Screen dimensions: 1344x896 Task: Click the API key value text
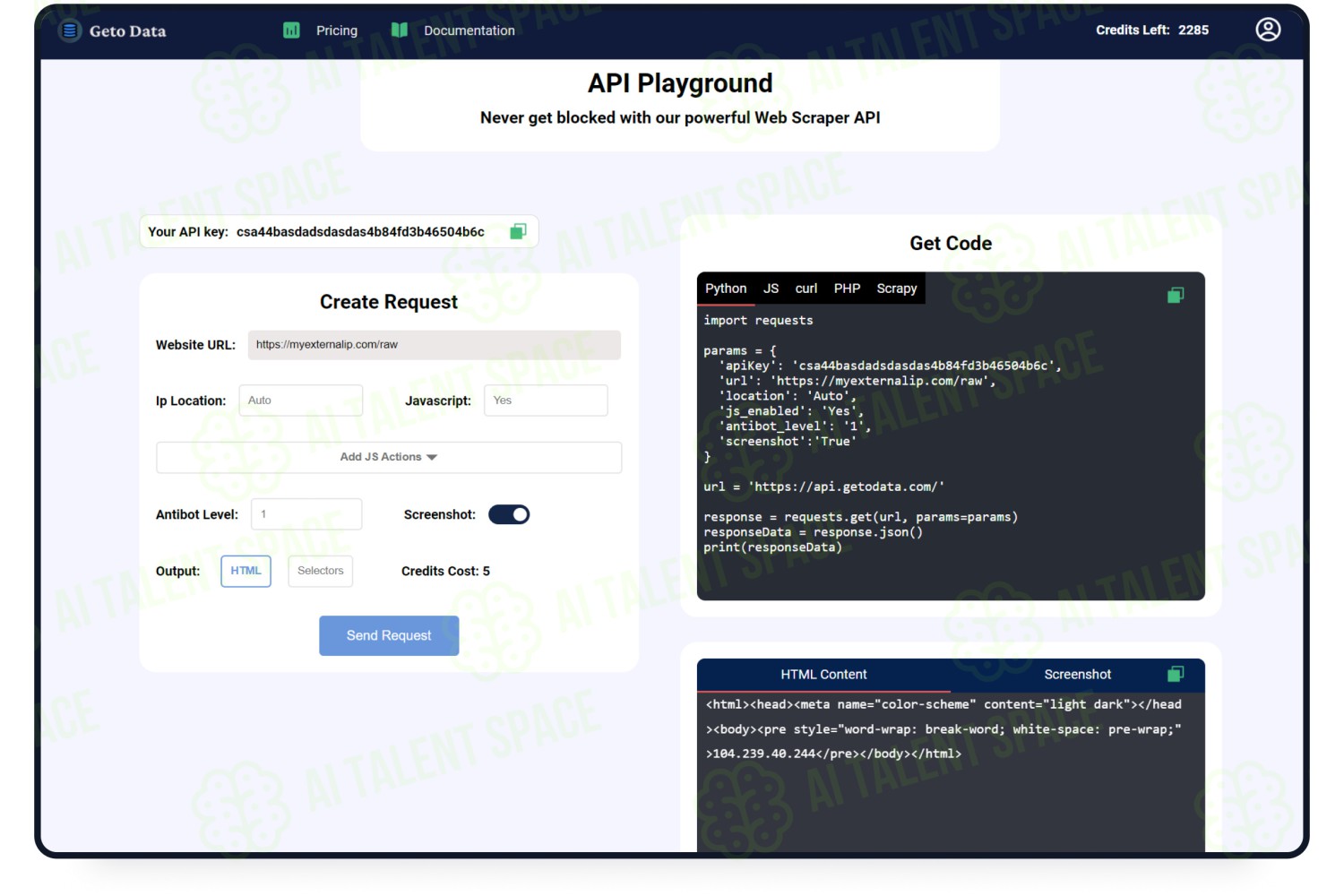pos(360,231)
